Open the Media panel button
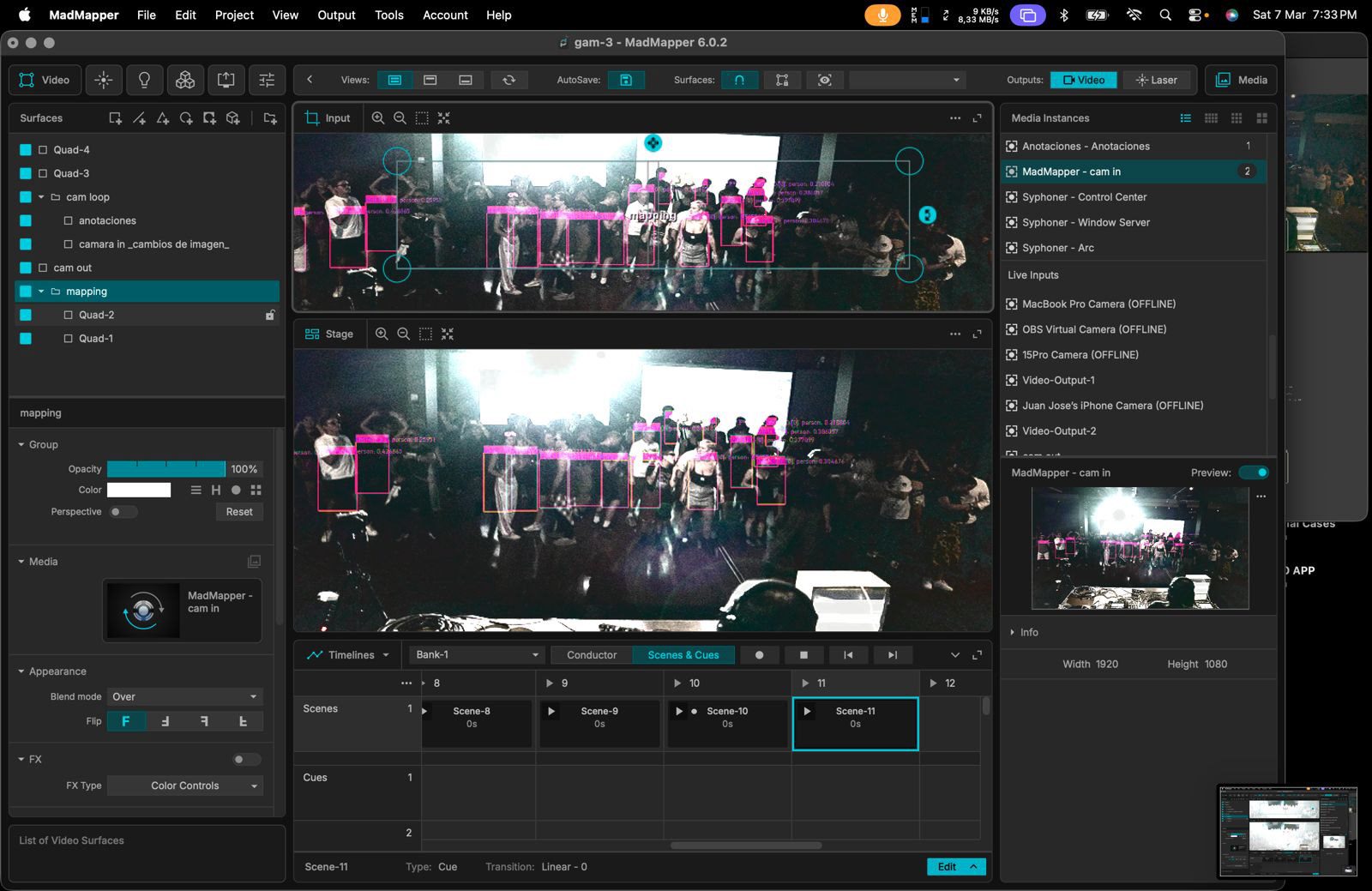1372x891 pixels. pos(1241,80)
